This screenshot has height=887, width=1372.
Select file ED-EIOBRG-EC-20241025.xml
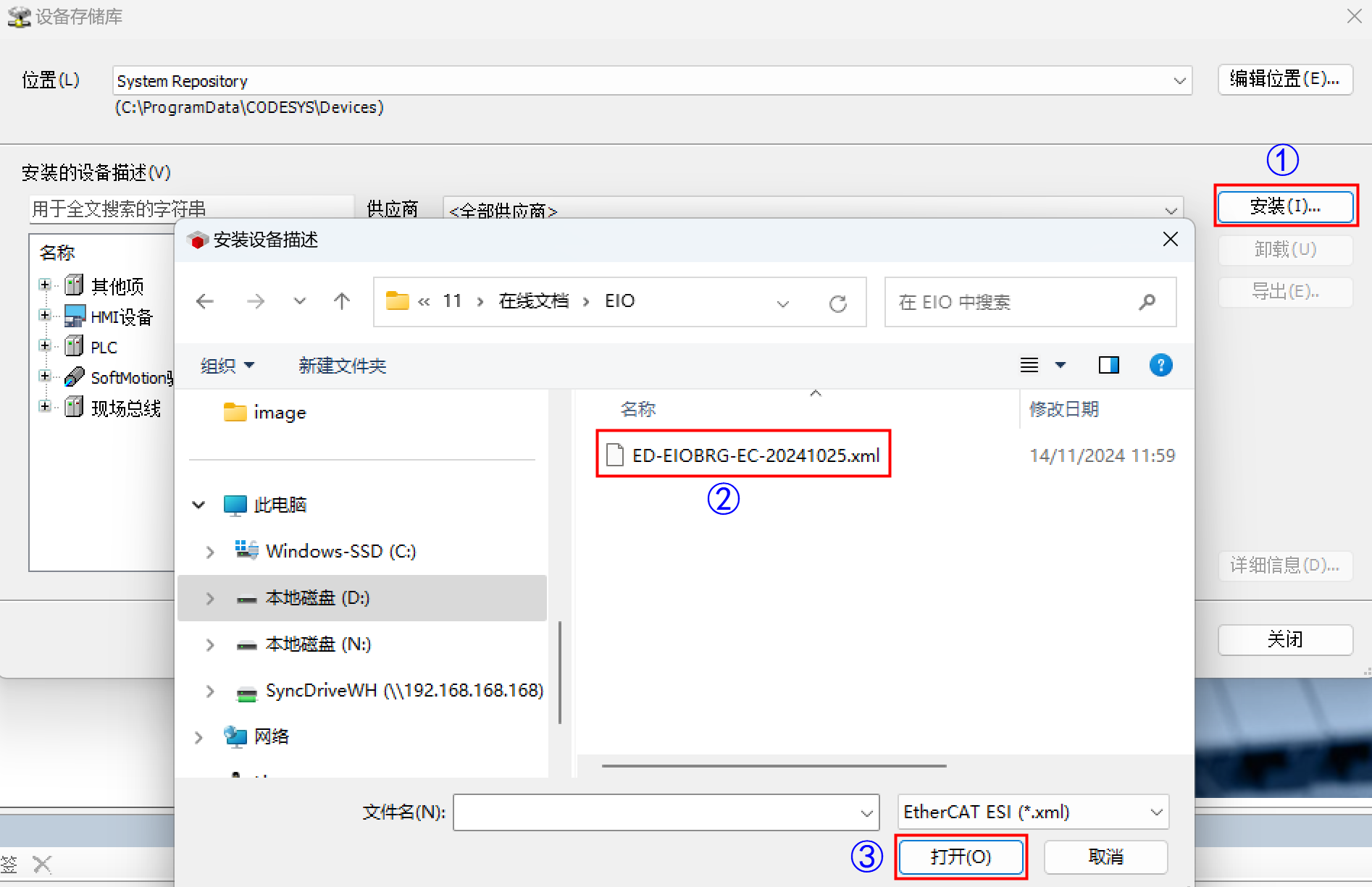(755, 455)
